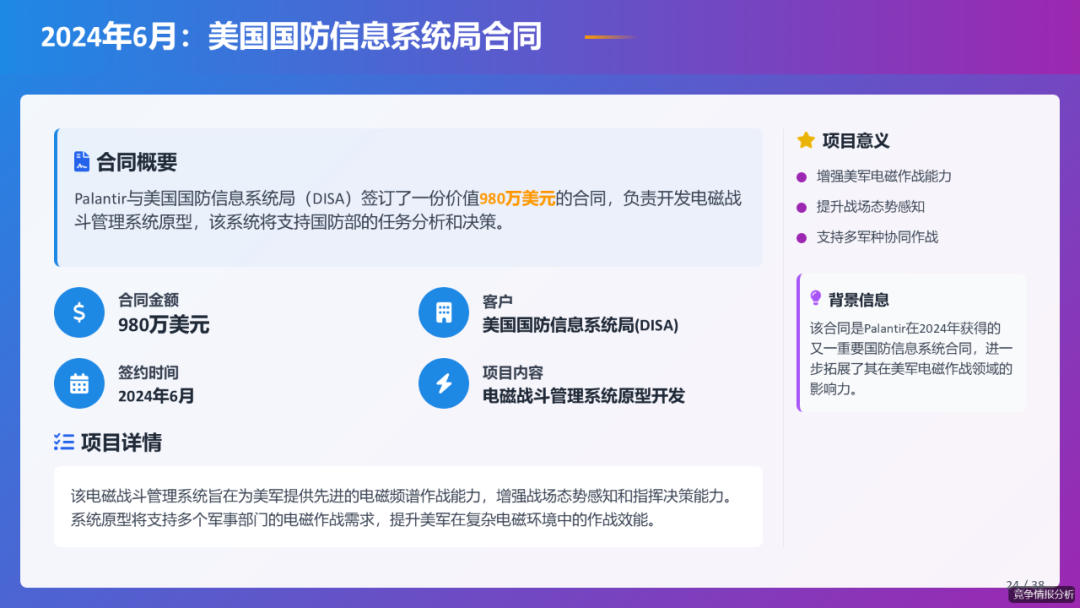Click the 2024年6月 signing date value
Image resolution: width=1080 pixels, height=608 pixels.
click(x=156, y=396)
